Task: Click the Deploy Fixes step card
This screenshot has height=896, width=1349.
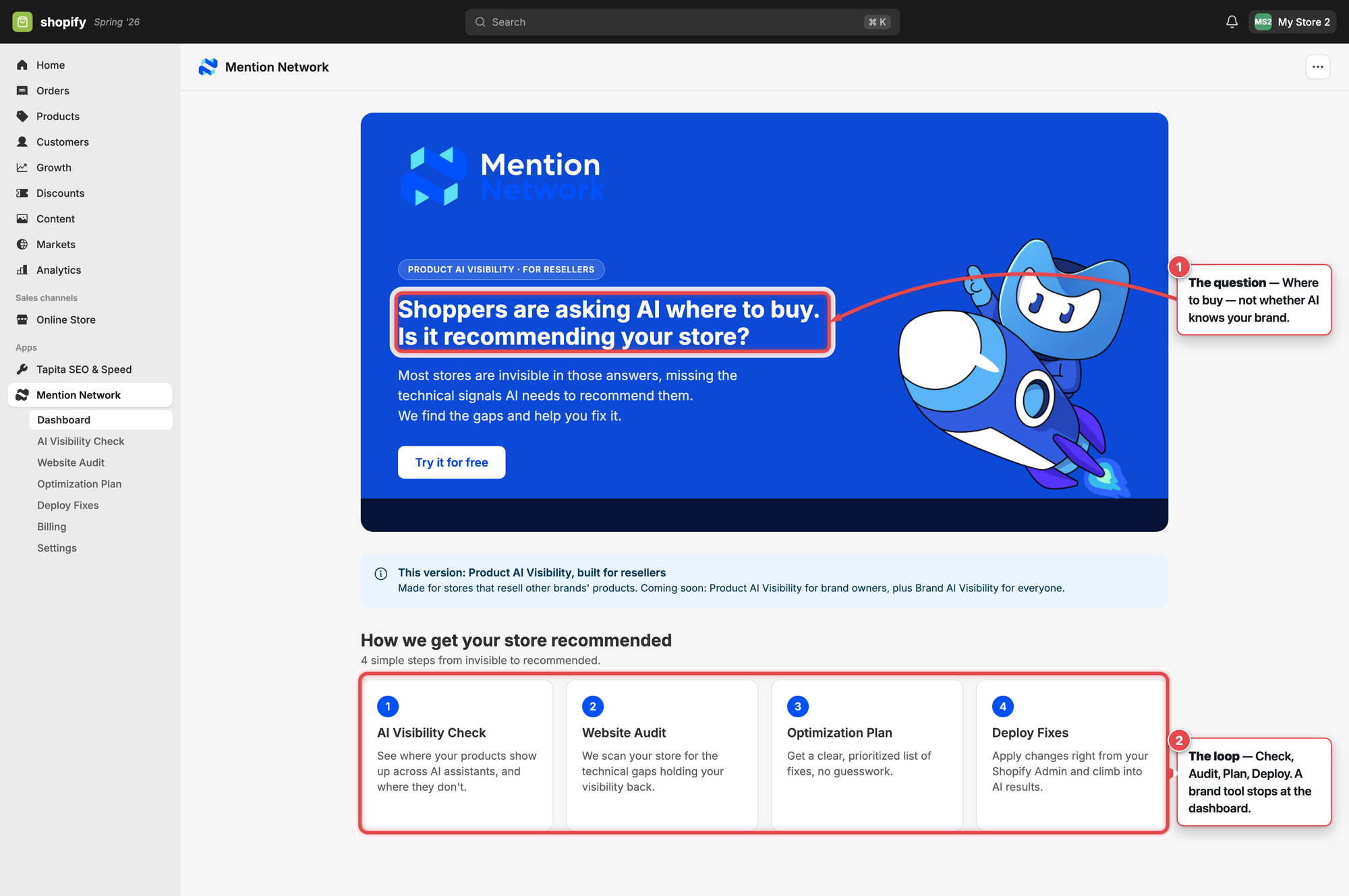Action: click(1072, 754)
